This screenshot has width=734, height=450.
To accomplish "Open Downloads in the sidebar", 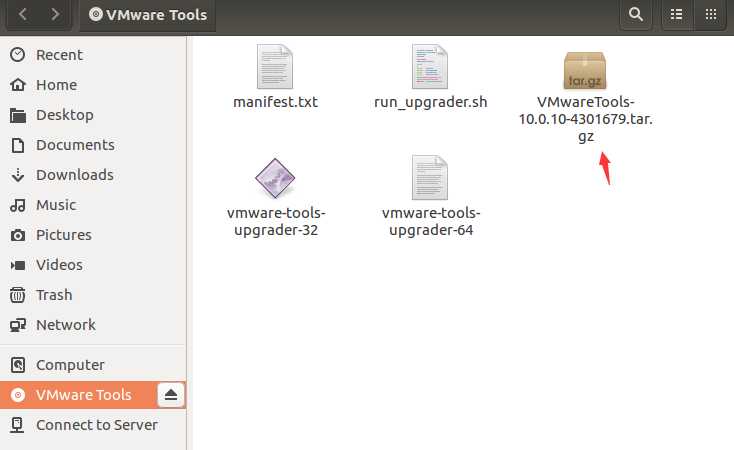I will click(x=93, y=175).
